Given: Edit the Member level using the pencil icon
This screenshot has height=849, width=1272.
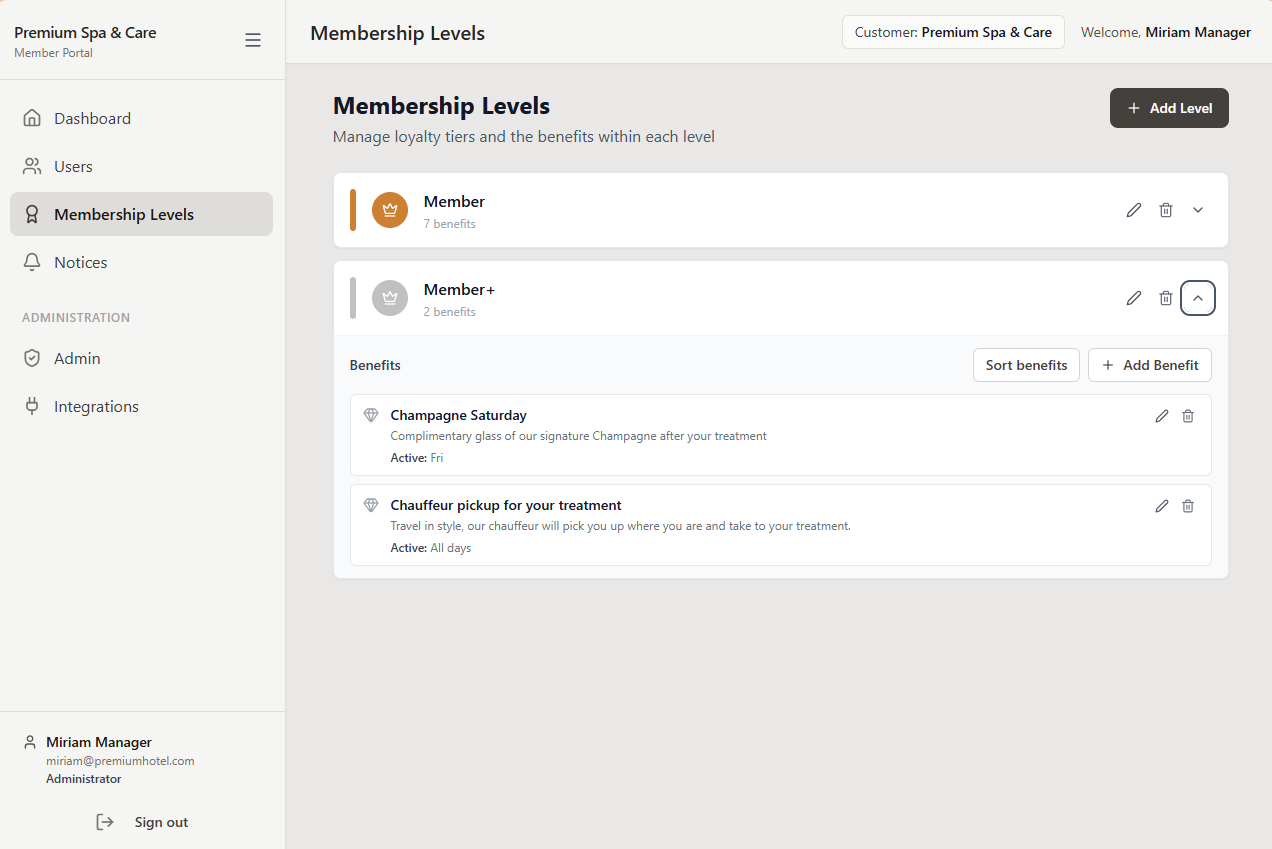Looking at the screenshot, I should [1133, 210].
